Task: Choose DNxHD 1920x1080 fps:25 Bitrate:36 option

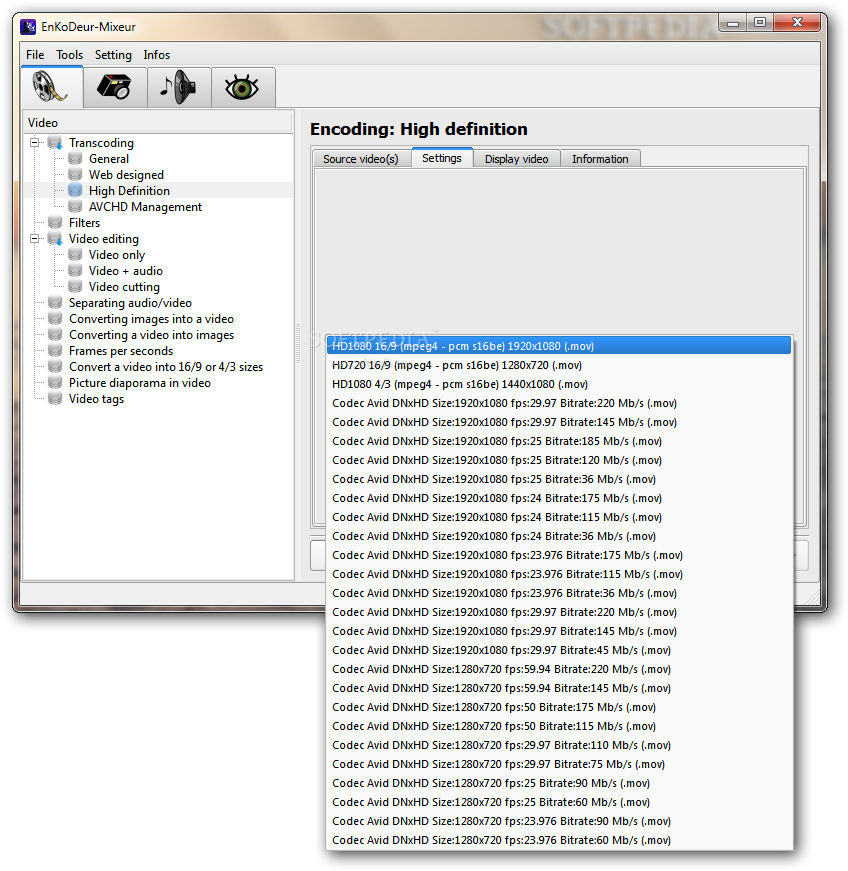Action: 559,479
